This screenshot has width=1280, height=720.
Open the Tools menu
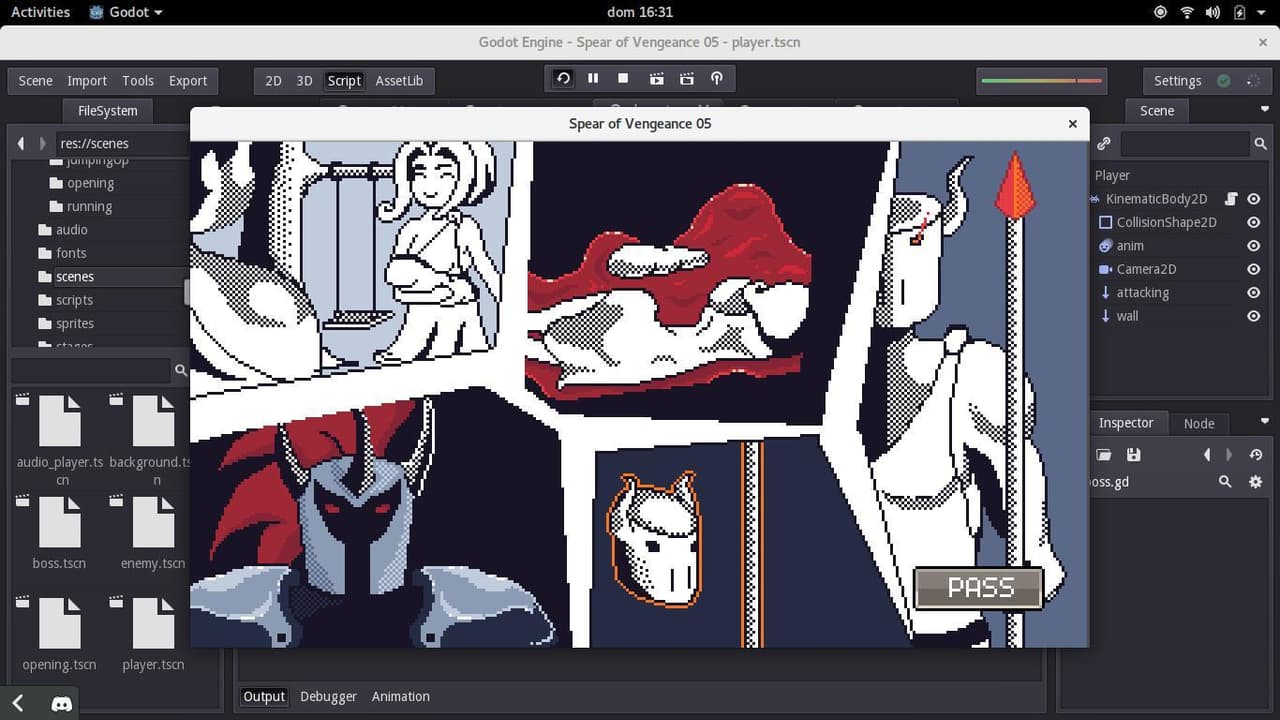point(138,81)
